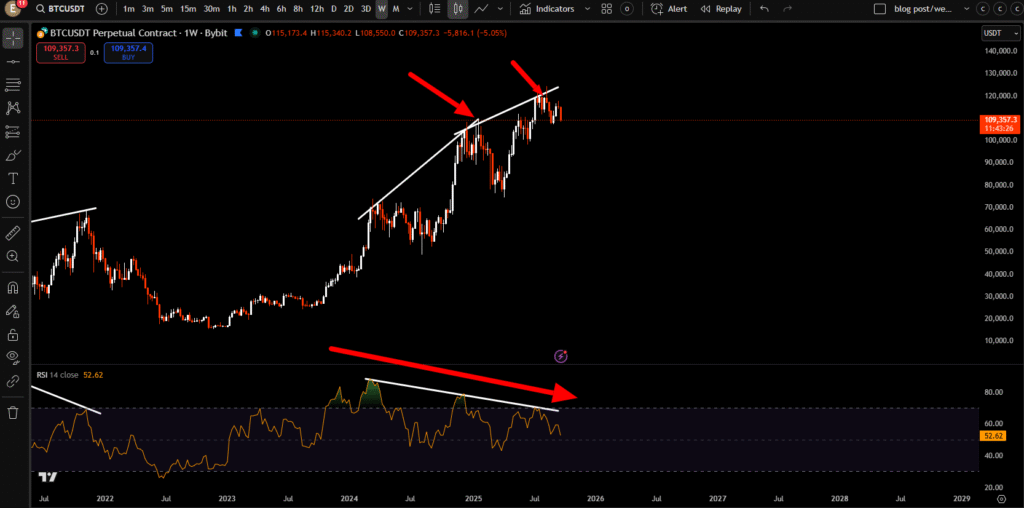
Task: Open the Alert creation dialog
Action: (669, 9)
